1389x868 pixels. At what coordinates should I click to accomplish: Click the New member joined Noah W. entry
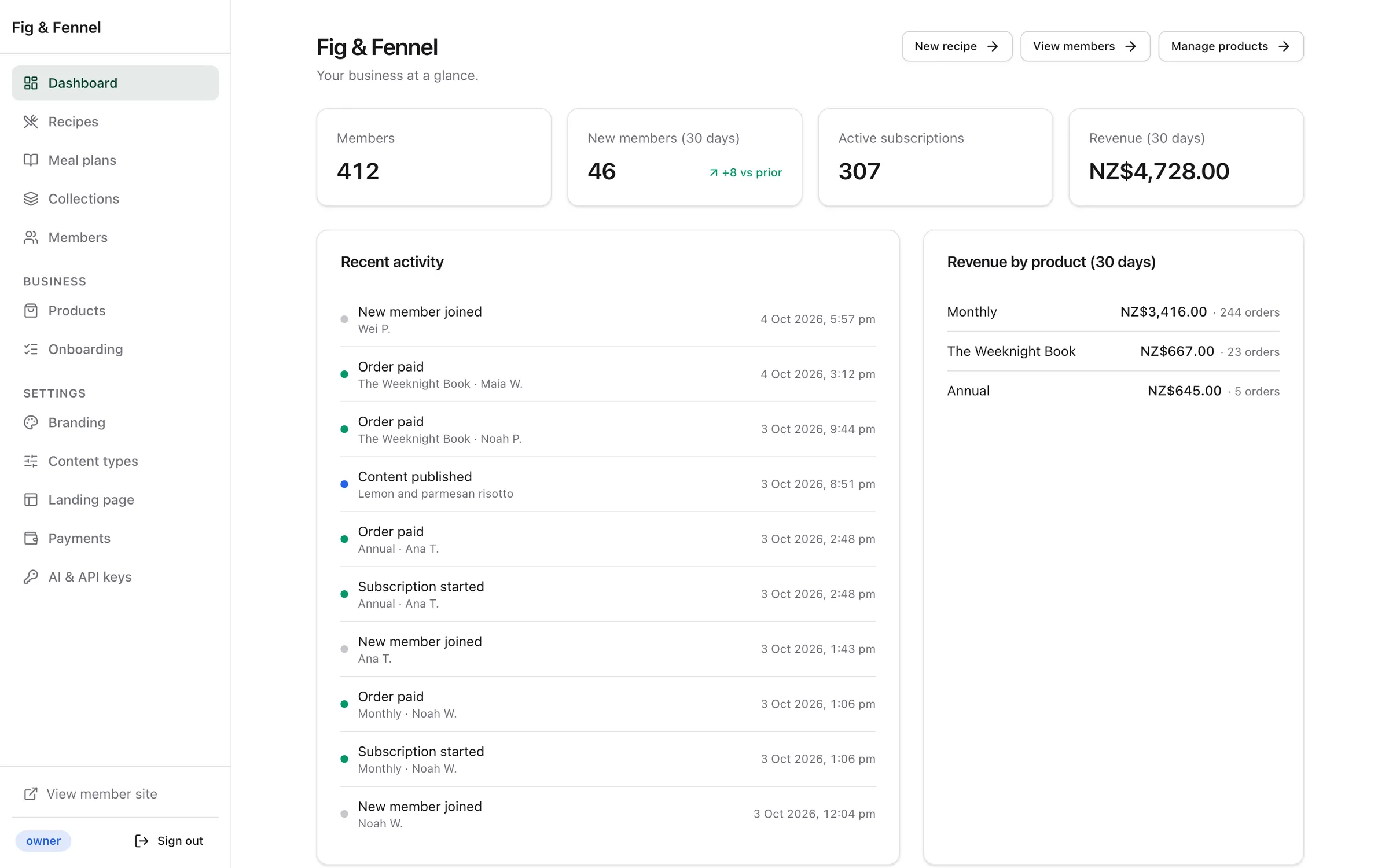608,814
